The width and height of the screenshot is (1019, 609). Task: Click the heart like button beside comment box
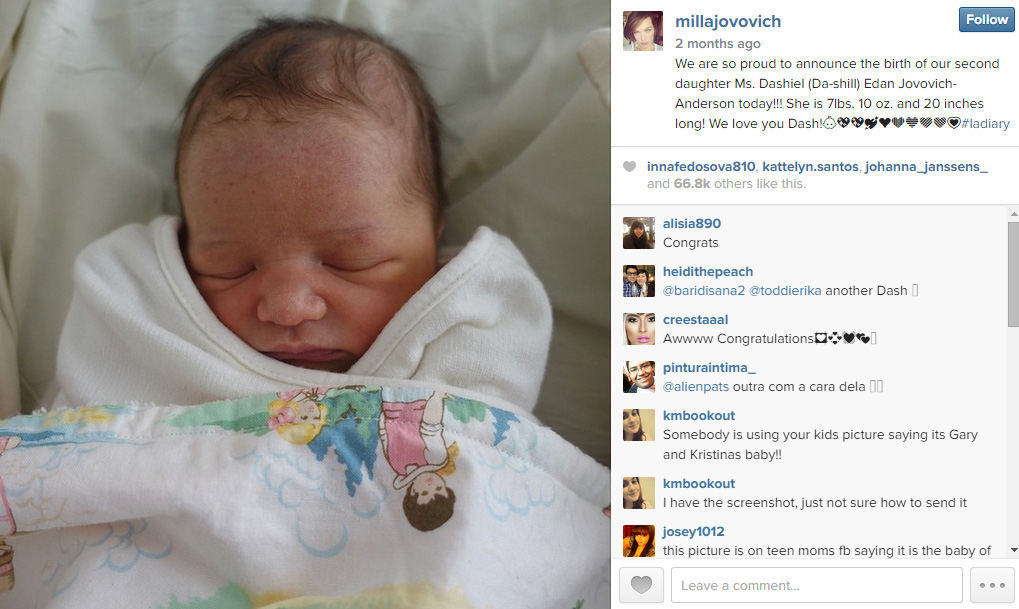point(641,585)
